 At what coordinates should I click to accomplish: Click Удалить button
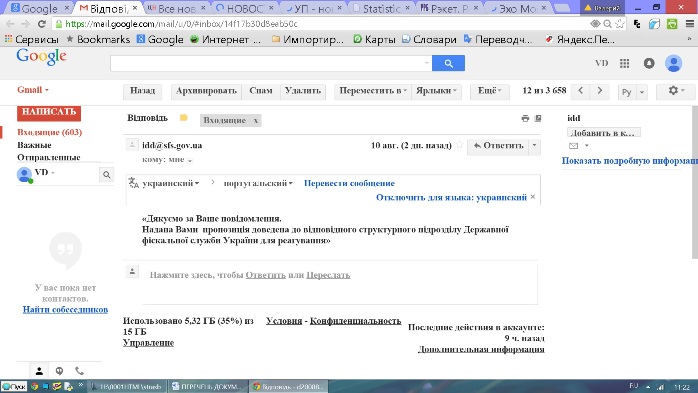tap(303, 91)
